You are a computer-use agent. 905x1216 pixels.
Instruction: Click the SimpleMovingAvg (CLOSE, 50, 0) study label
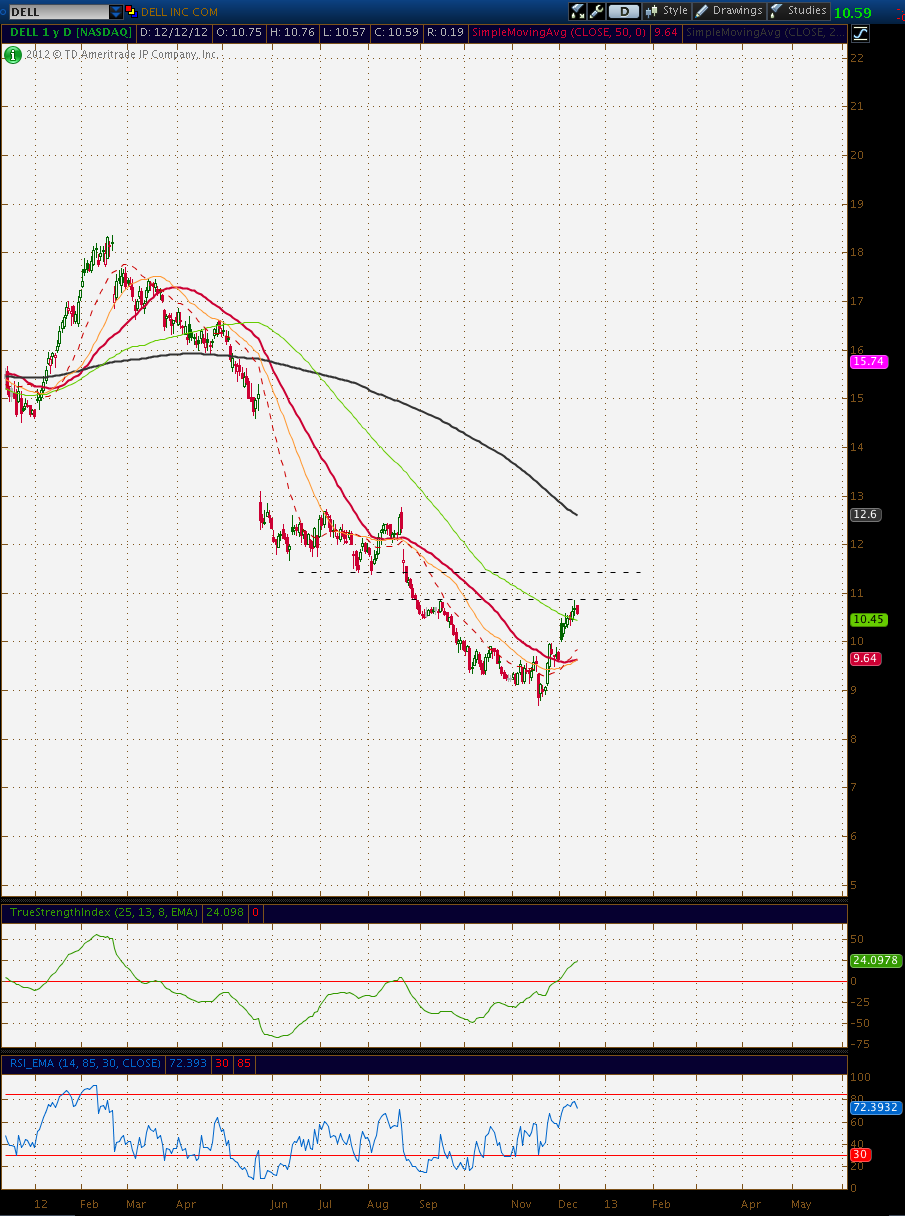point(559,33)
